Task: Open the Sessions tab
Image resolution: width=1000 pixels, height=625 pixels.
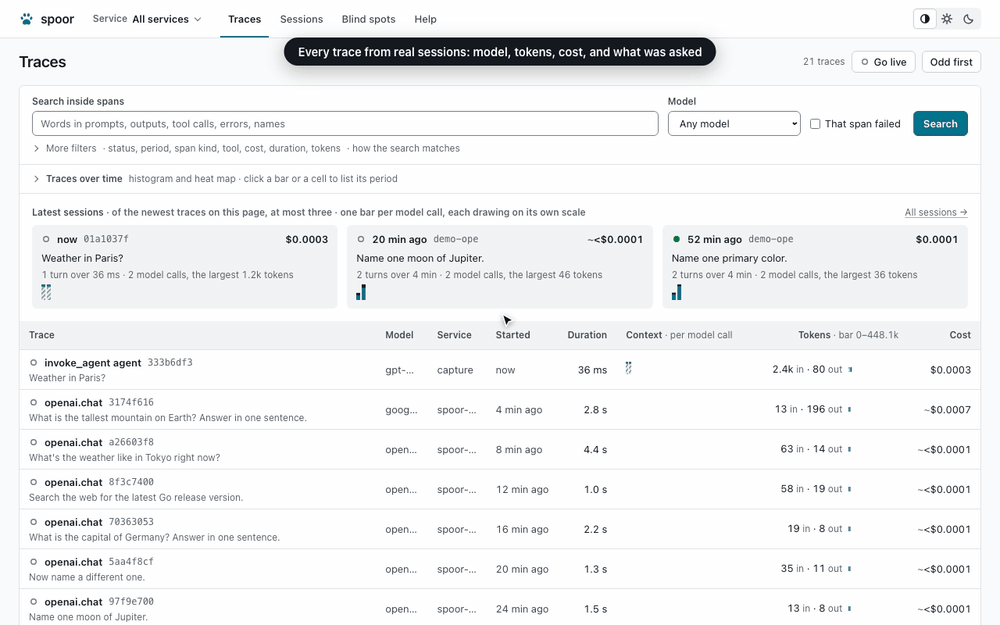Action: (x=301, y=19)
